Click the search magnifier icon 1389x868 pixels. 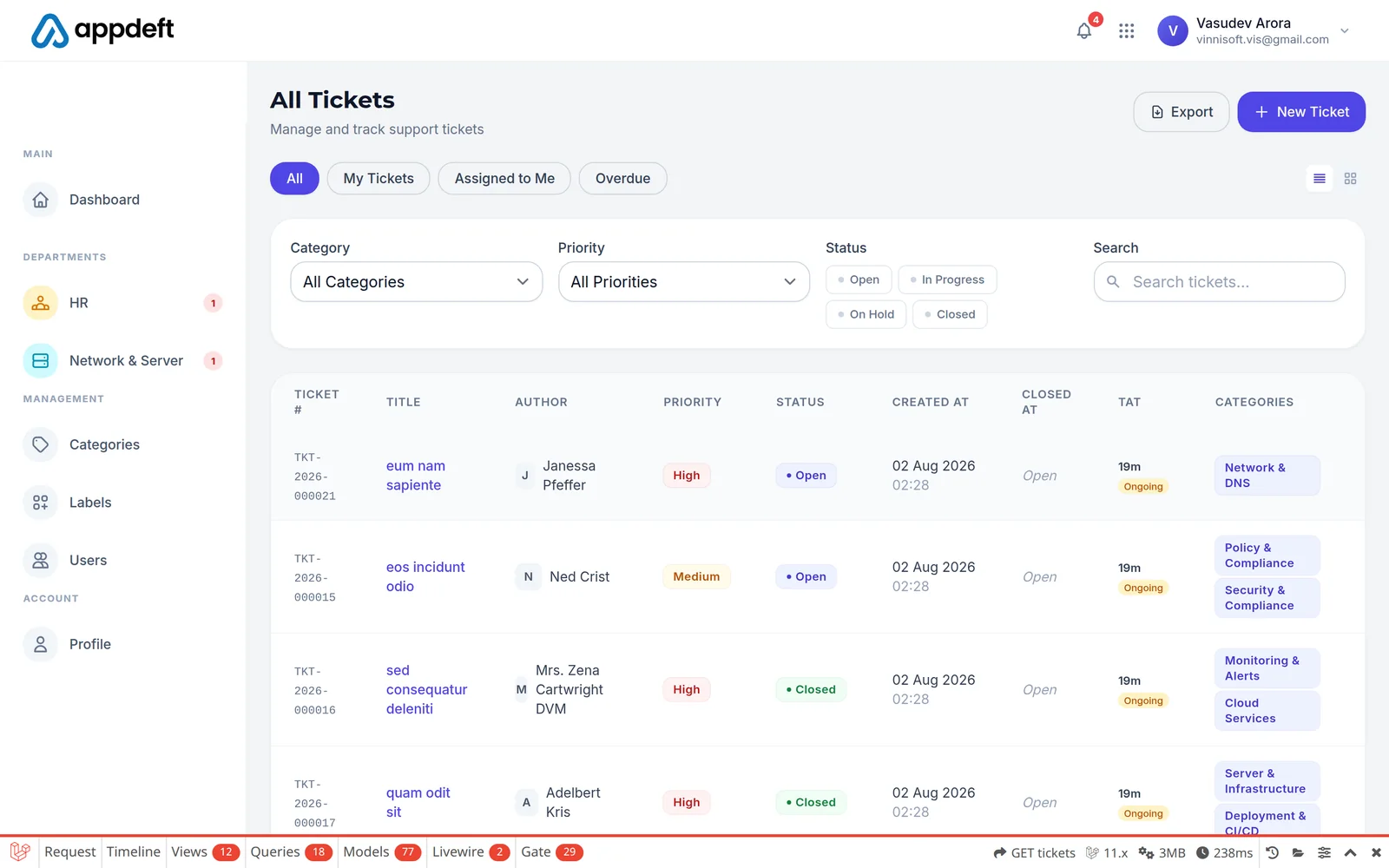pyautogui.click(x=1113, y=282)
